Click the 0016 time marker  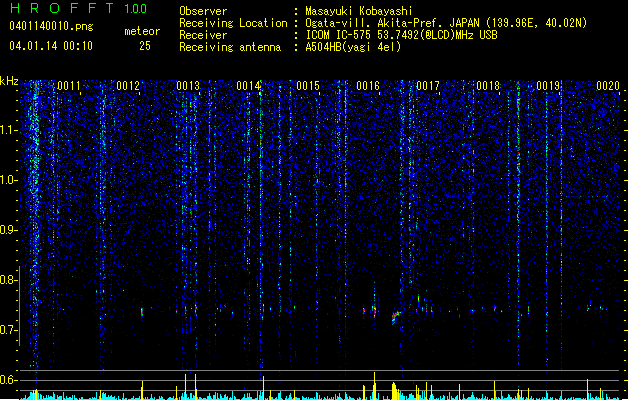coord(368,86)
